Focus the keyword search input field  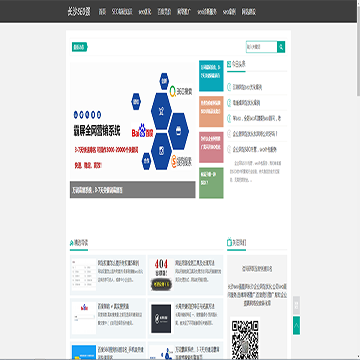point(261,47)
